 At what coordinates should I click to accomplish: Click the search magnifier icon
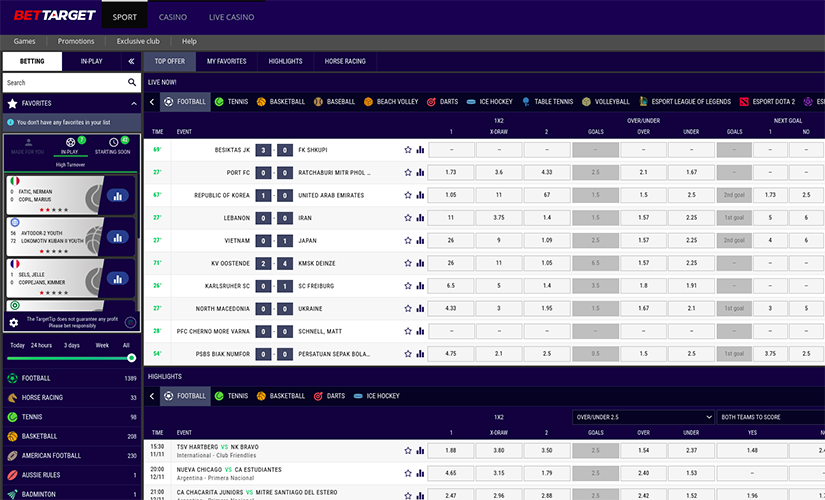coord(132,82)
